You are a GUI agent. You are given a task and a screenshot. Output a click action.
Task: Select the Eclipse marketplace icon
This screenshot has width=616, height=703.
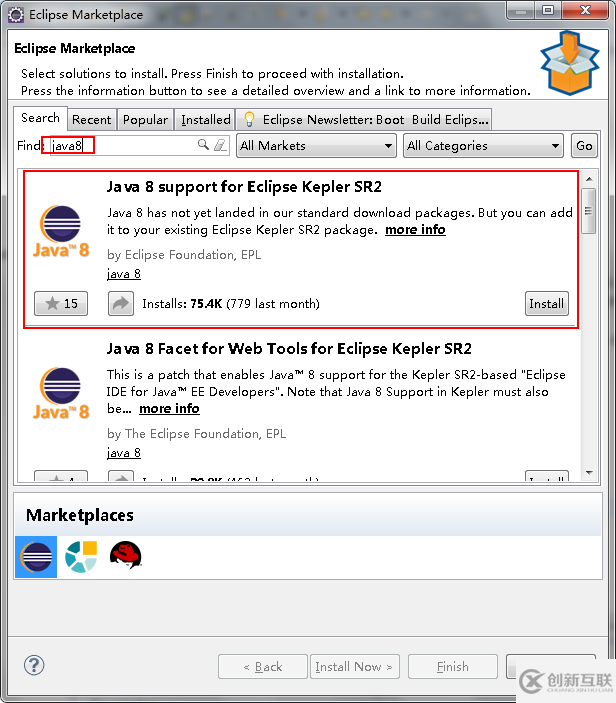(x=36, y=557)
